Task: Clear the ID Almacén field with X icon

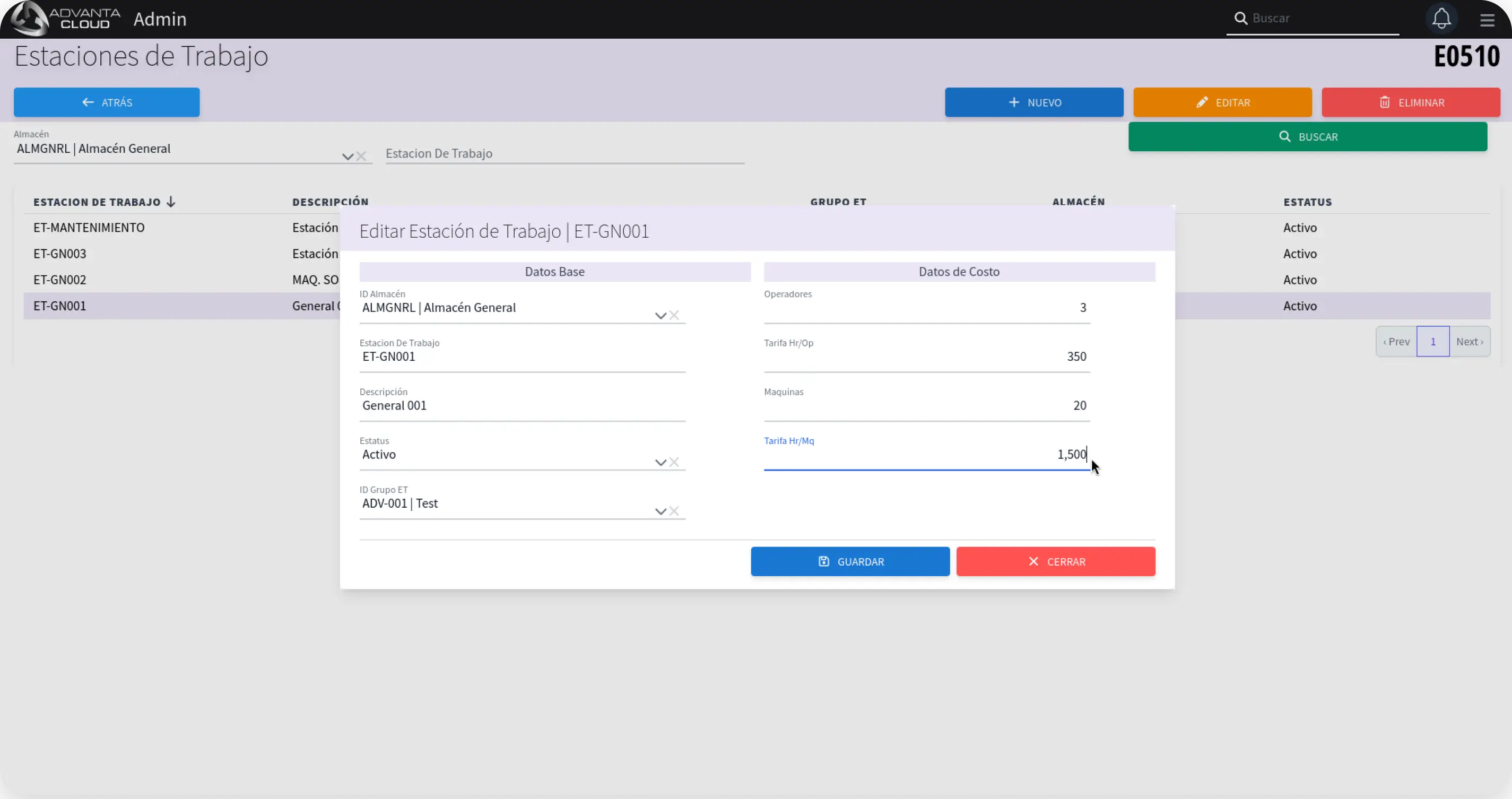Action: [x=674, y=315]
